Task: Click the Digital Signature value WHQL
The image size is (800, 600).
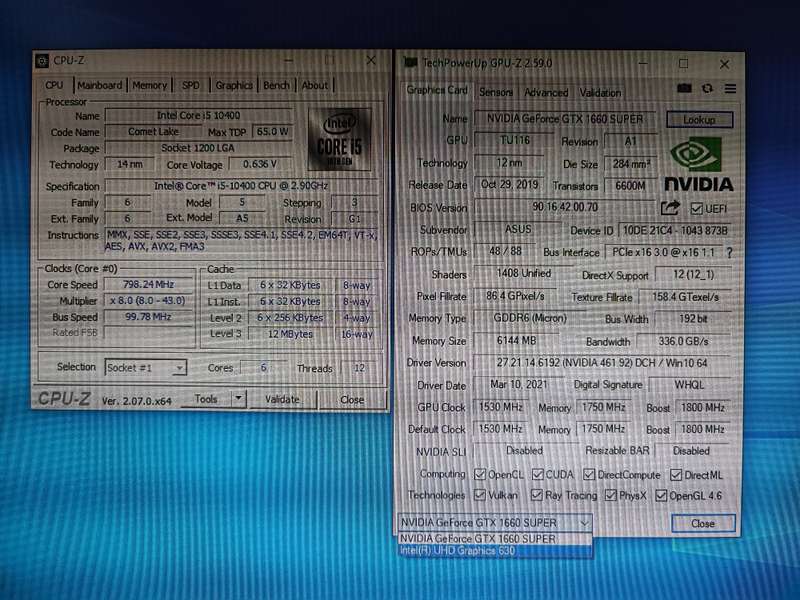Action: (689, 385)
